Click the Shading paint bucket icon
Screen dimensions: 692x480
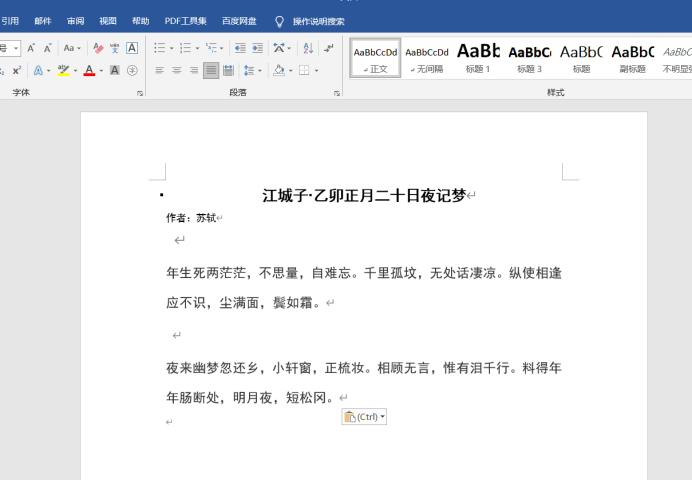click(278, 71)
